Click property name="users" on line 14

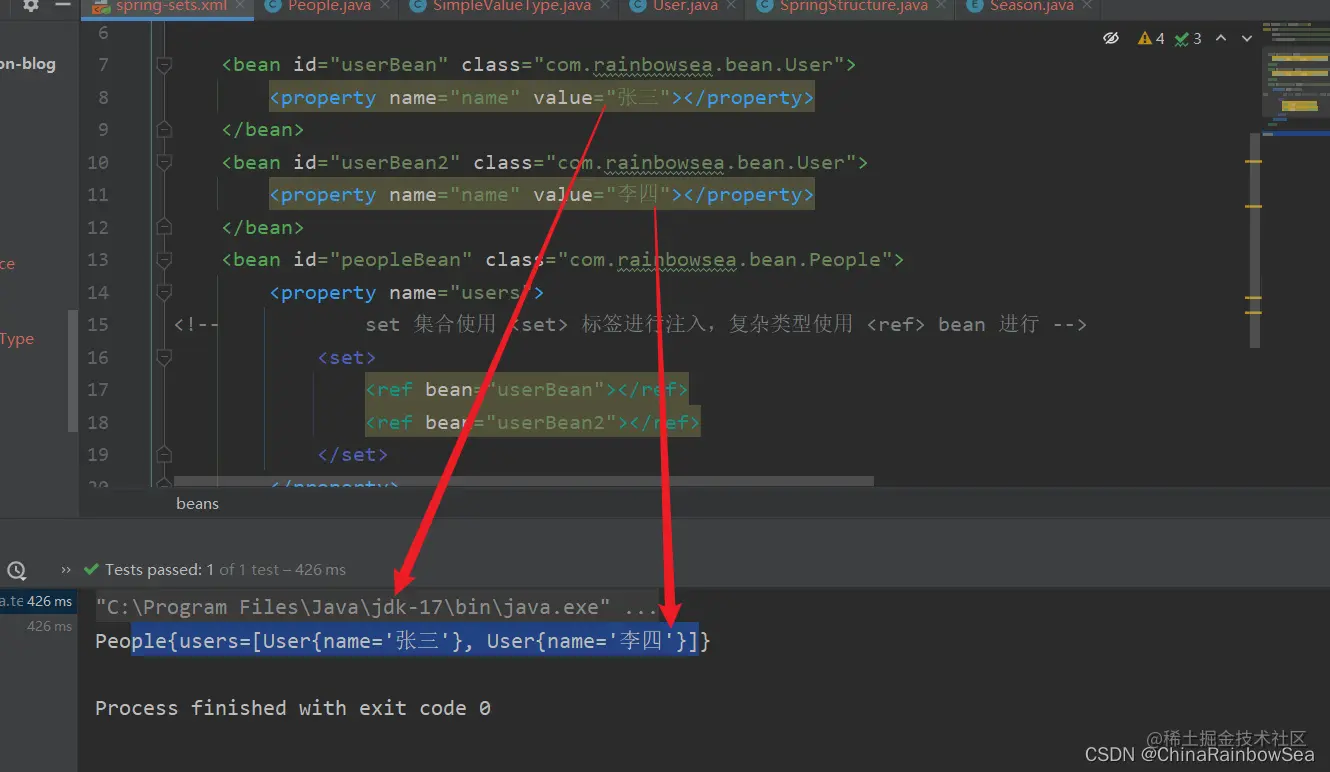pos(407,293)
